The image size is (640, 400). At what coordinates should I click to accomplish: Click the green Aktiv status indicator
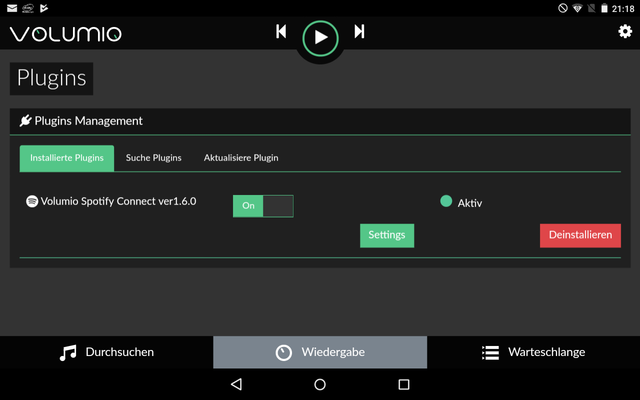(446, 201)
